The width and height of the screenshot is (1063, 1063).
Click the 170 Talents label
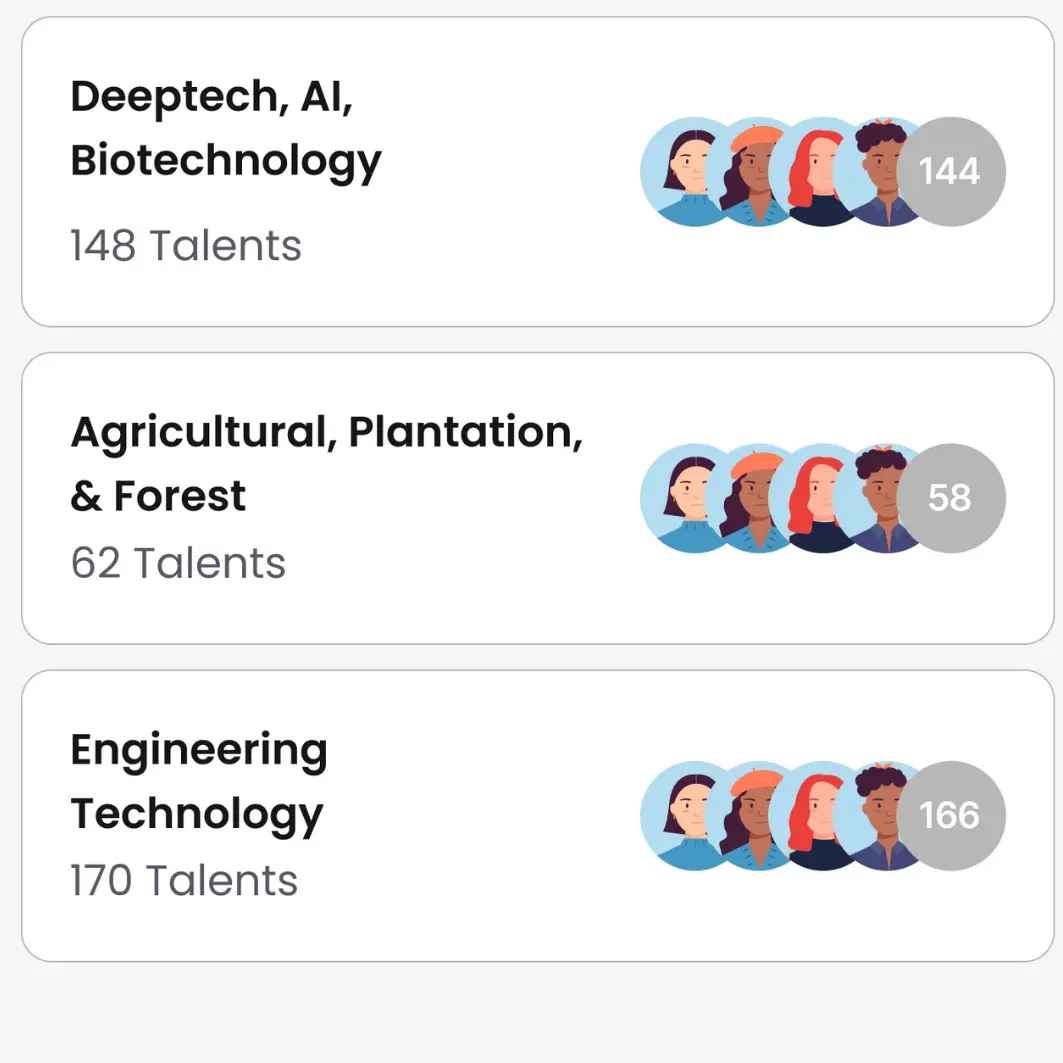184,881
